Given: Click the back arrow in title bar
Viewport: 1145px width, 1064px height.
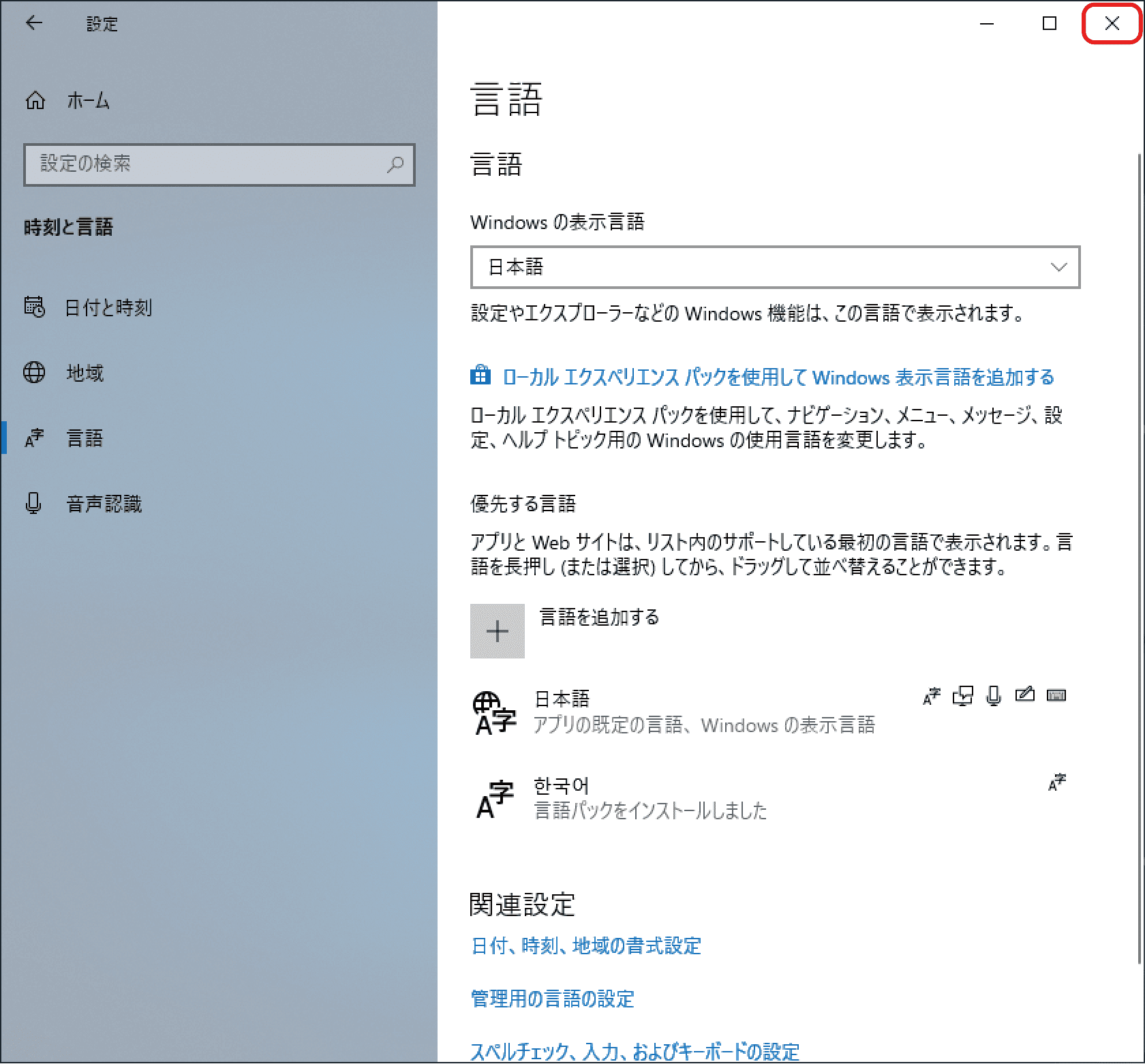Looking at the screenshot, I should click(x=34, y=23).
